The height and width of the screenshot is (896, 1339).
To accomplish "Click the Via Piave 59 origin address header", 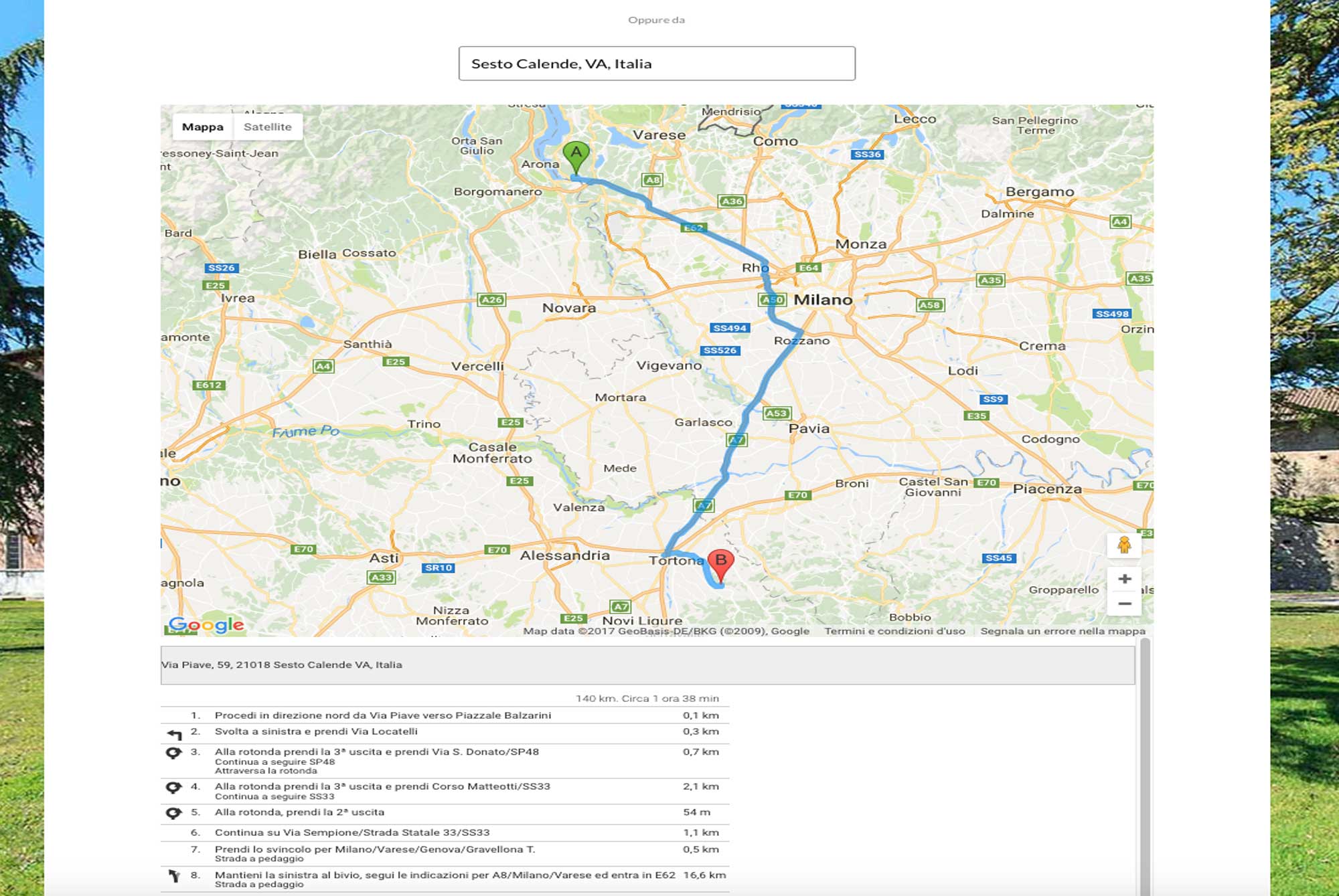I will (281, 664).
